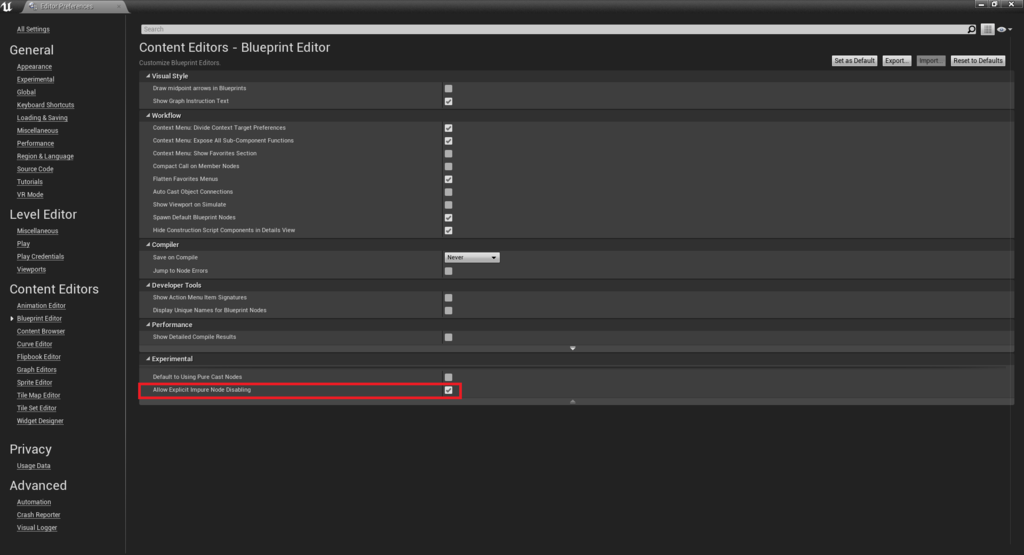The height and width of the screenshot is (555, 1024).
Task: Uncheck Spawn Default Blueprint Nodes
Action: (449, 217)
